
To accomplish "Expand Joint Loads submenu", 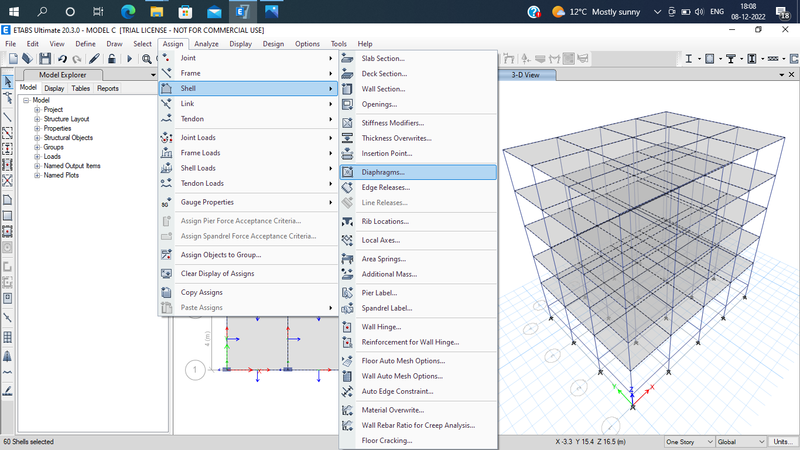I will coord(248,138).
